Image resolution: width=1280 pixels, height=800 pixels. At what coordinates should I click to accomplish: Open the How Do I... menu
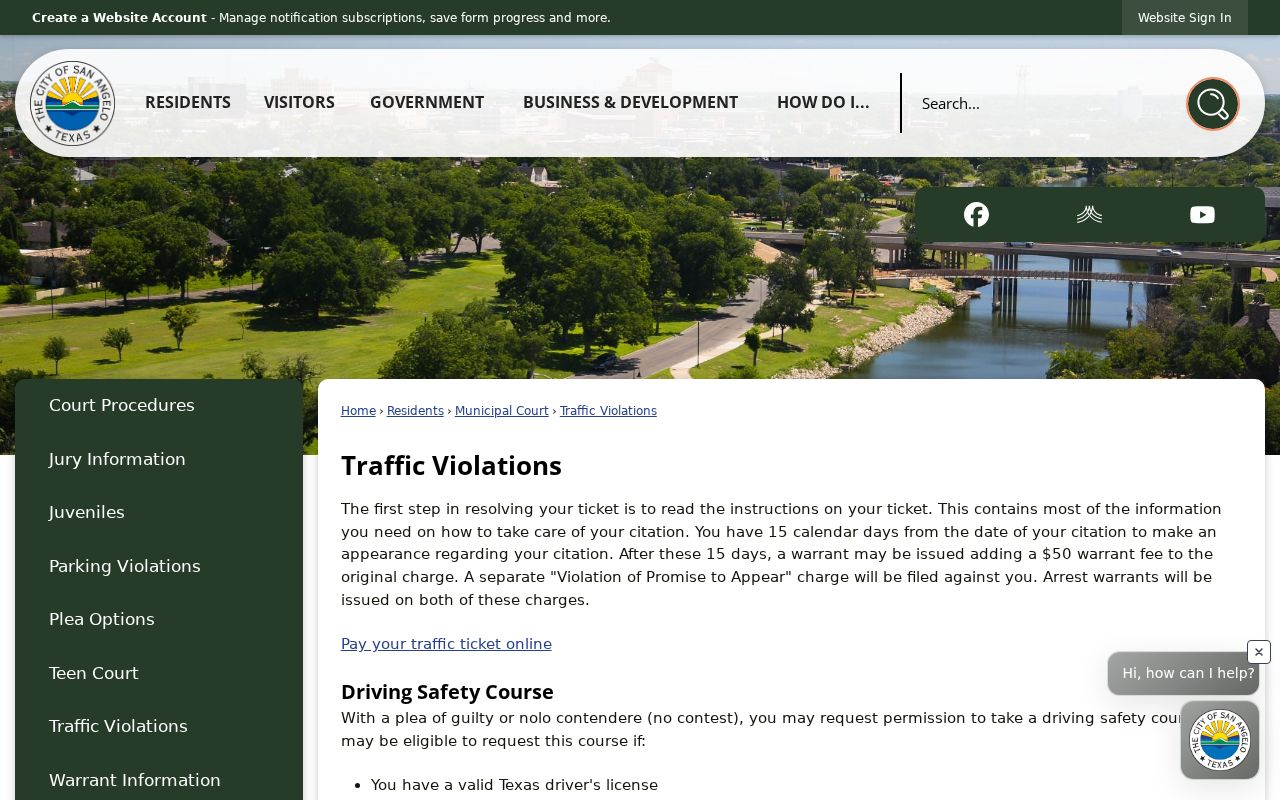[x=823, y=102]
